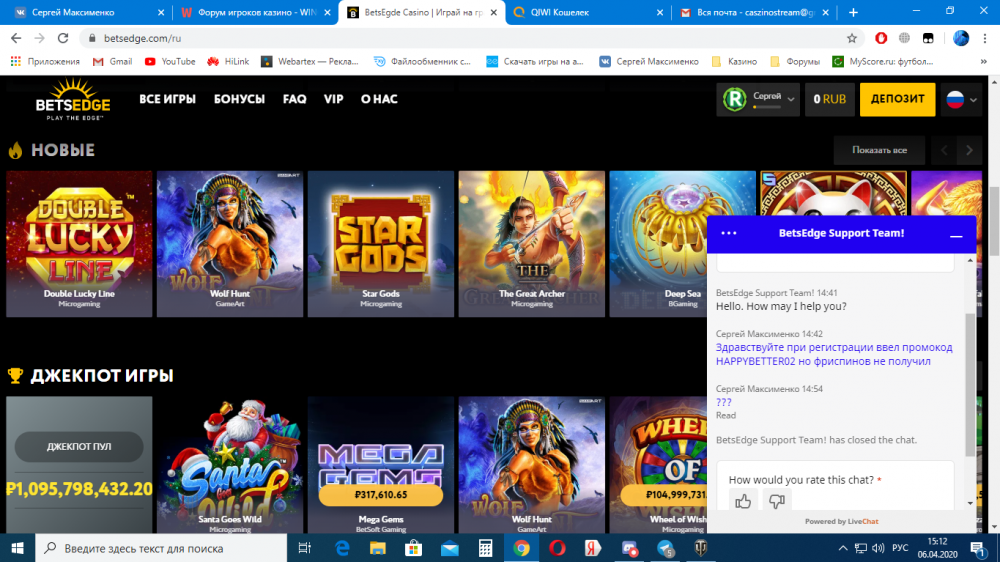Open Yandex browser from taskbar

593,548
